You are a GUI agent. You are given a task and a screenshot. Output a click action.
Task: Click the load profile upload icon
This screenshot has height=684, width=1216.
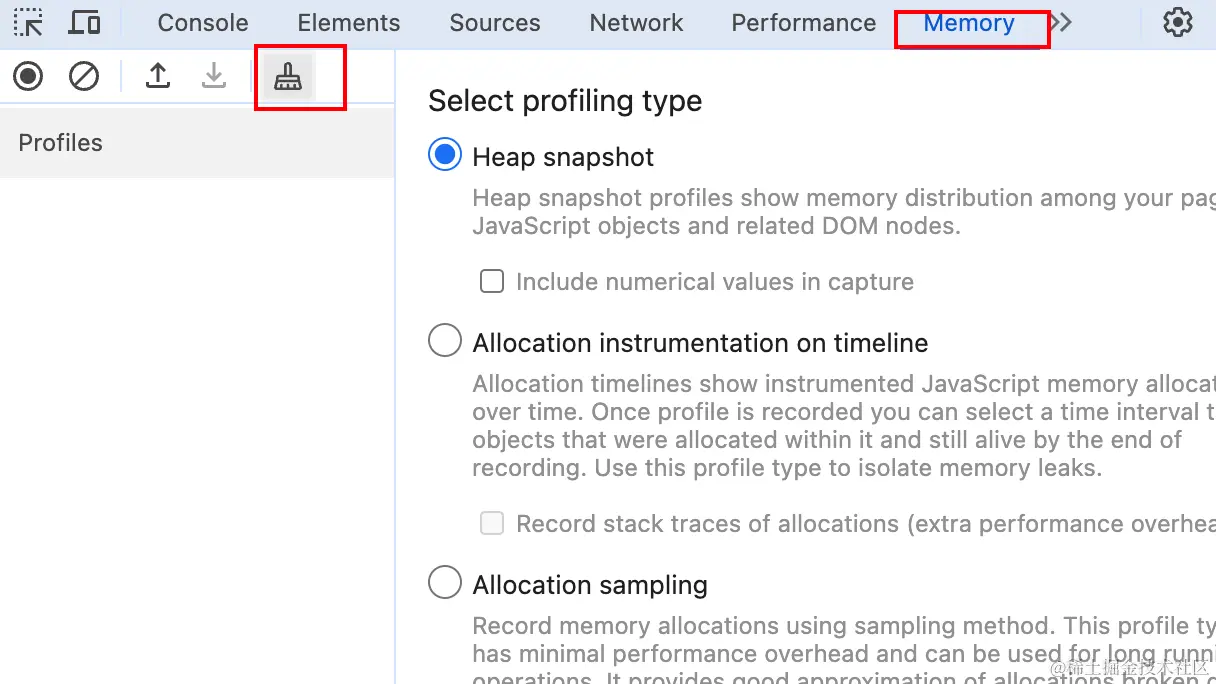tap(158, 76)
